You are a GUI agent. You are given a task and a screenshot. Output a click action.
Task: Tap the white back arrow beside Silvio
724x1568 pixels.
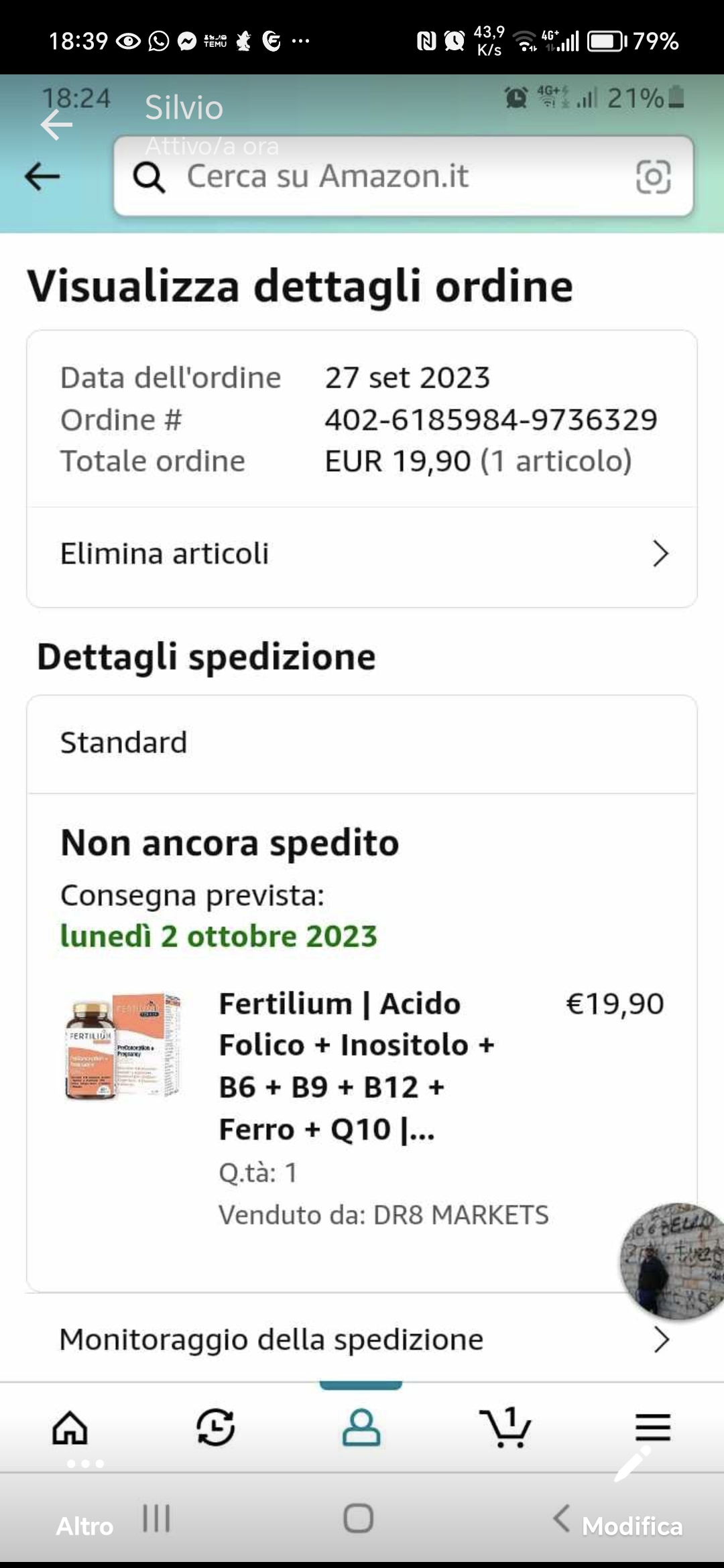[56, 125]
